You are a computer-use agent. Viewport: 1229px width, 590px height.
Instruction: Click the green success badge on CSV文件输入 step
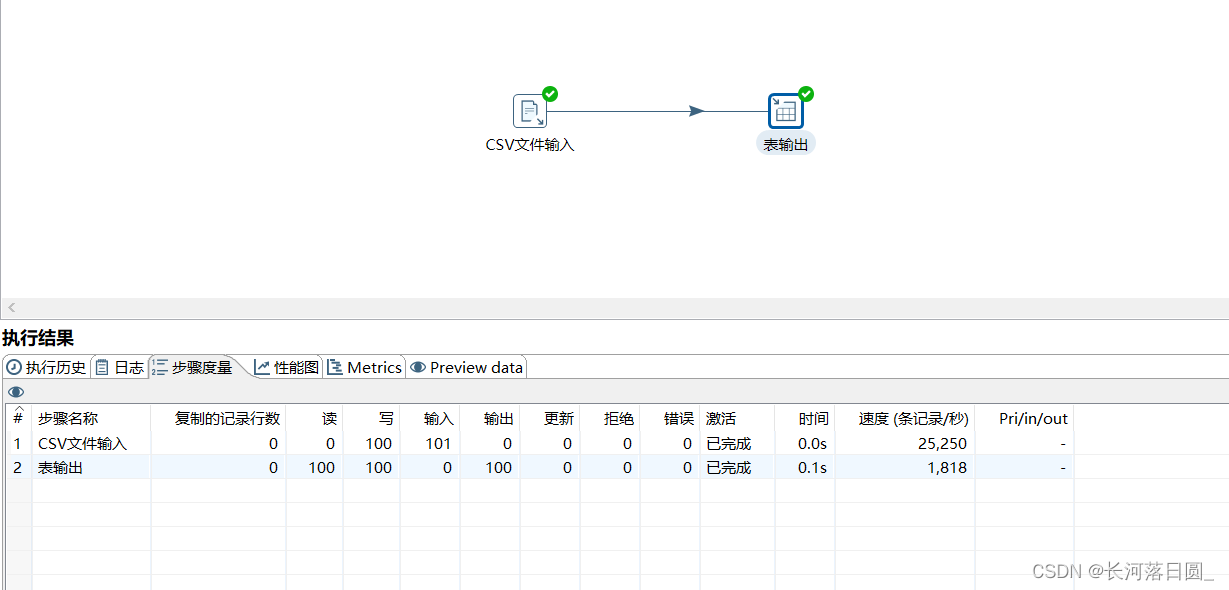pyautogui.click(x=548, y=93)
